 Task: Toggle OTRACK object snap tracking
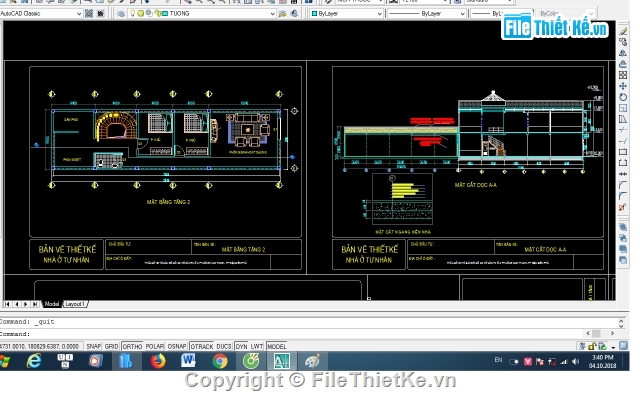coord(202,347)
